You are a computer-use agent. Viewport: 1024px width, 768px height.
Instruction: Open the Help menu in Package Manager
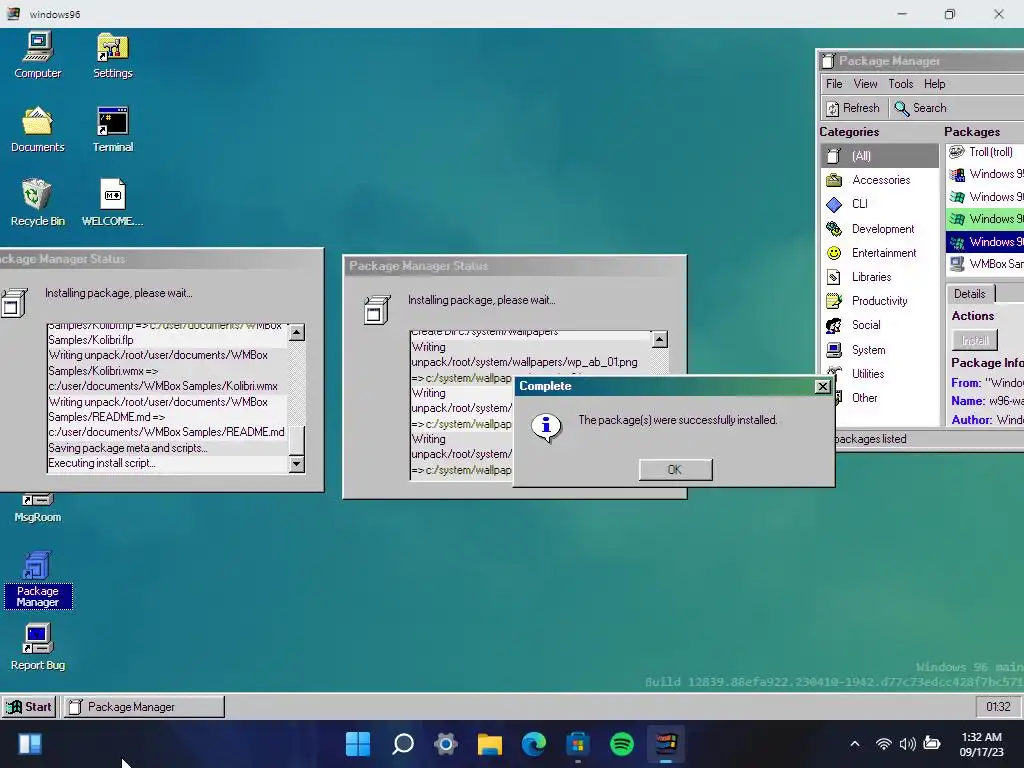pyautogui.click(x=935, y=84)
